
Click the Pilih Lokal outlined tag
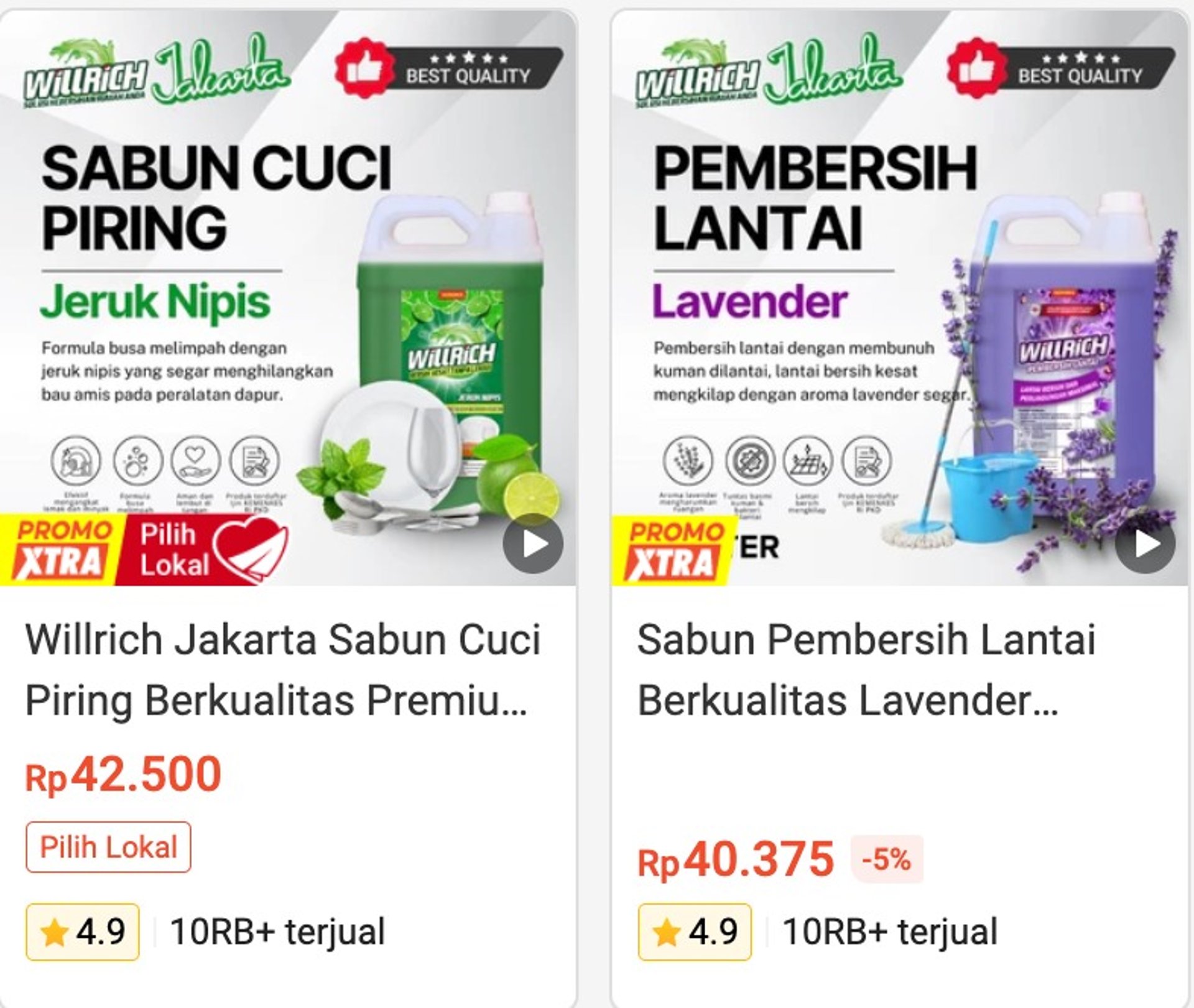(108, 848)
